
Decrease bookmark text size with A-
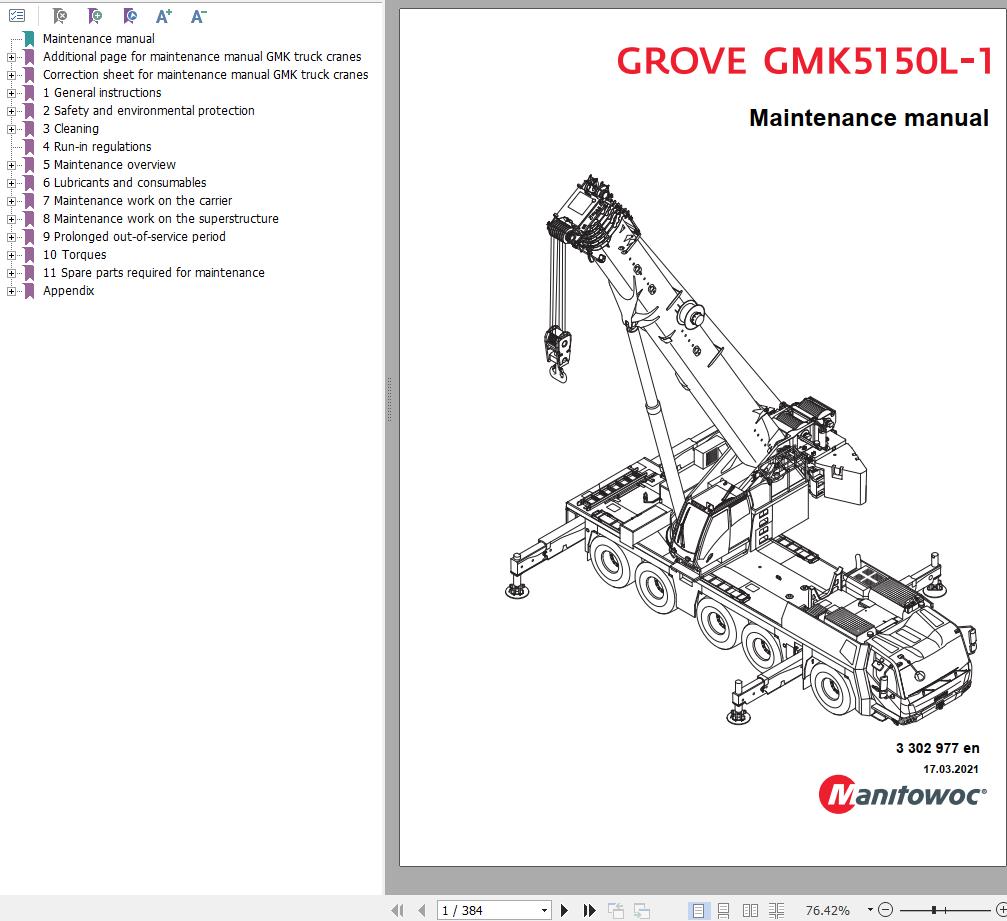pyautogui.click(x=198, y=15)
